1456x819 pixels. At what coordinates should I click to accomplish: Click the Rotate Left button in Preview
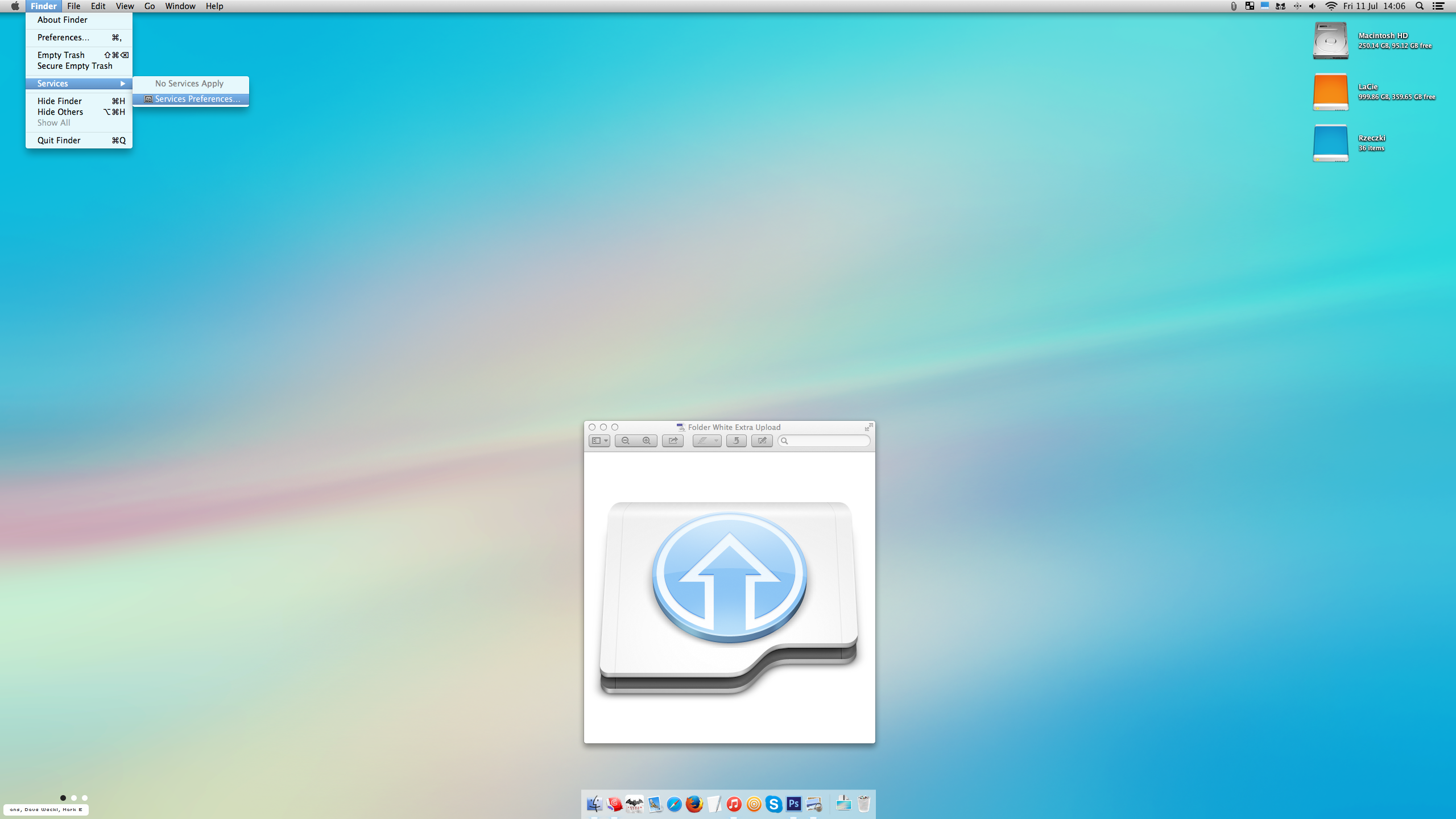pyautogui.click(x=736, y=441)
